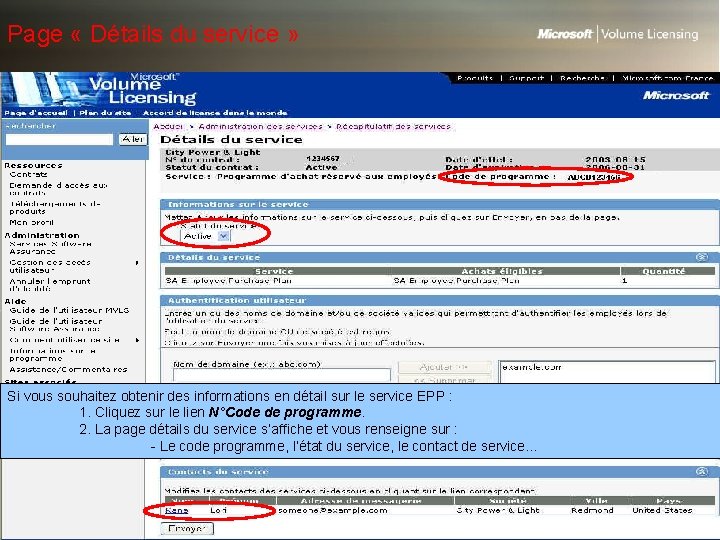Open Assistance/Commentaires sidebar link

(x=68, y=369)
